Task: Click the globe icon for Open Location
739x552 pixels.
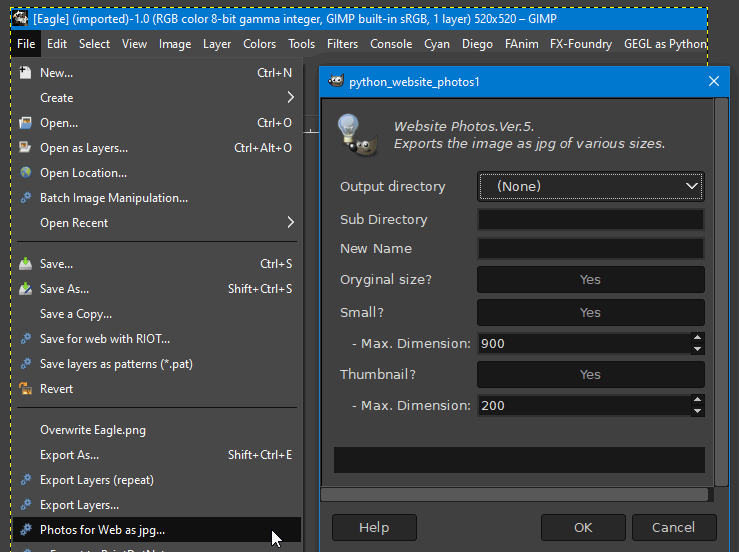Action: [25, 173]
